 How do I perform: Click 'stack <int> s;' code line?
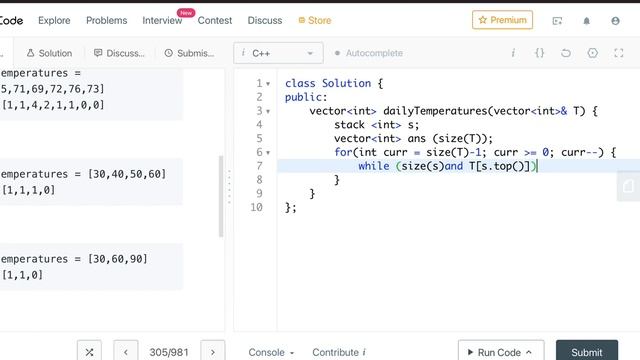[376, 124]
